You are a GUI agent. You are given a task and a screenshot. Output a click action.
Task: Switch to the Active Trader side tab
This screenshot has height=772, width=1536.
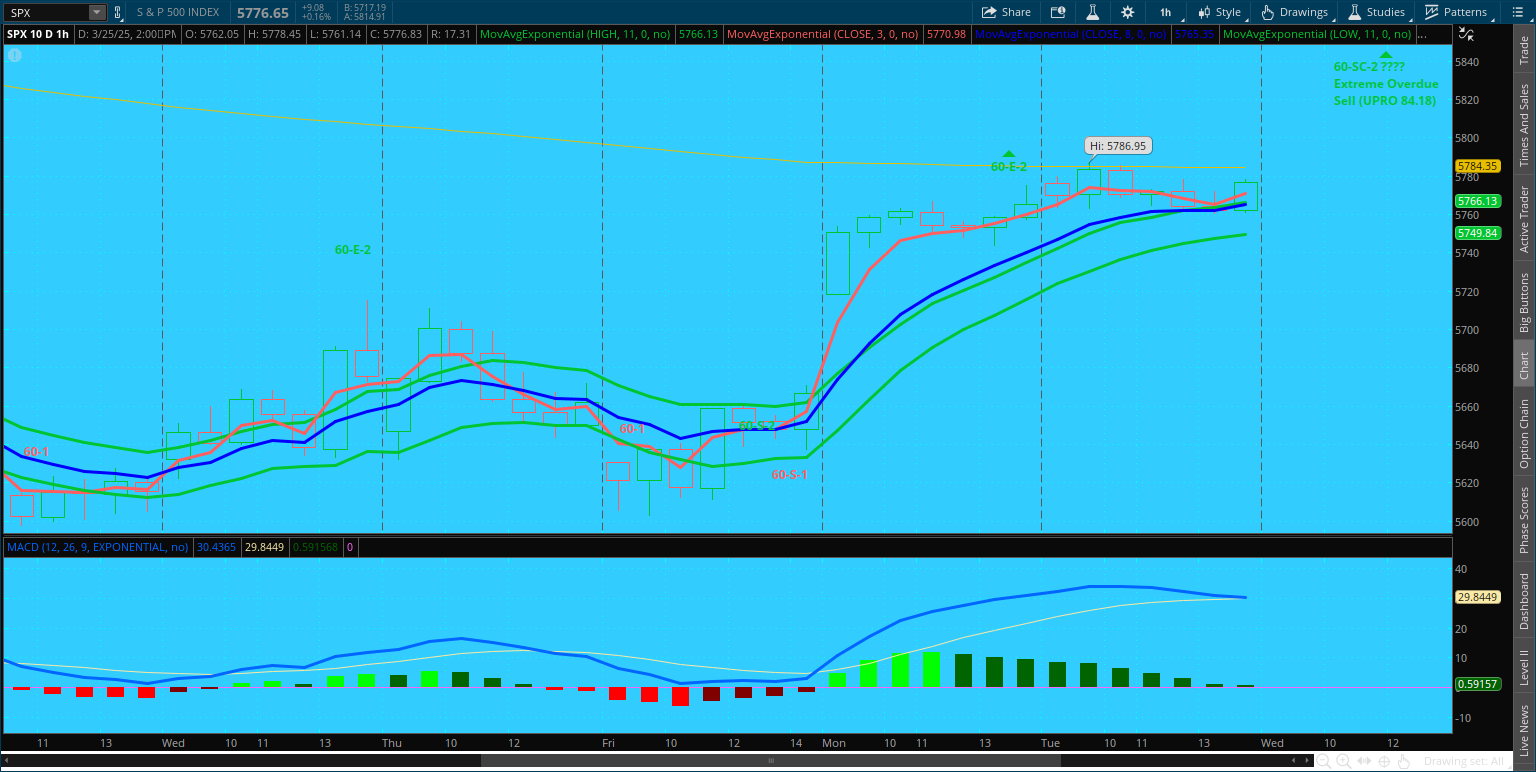[1524, 218]
